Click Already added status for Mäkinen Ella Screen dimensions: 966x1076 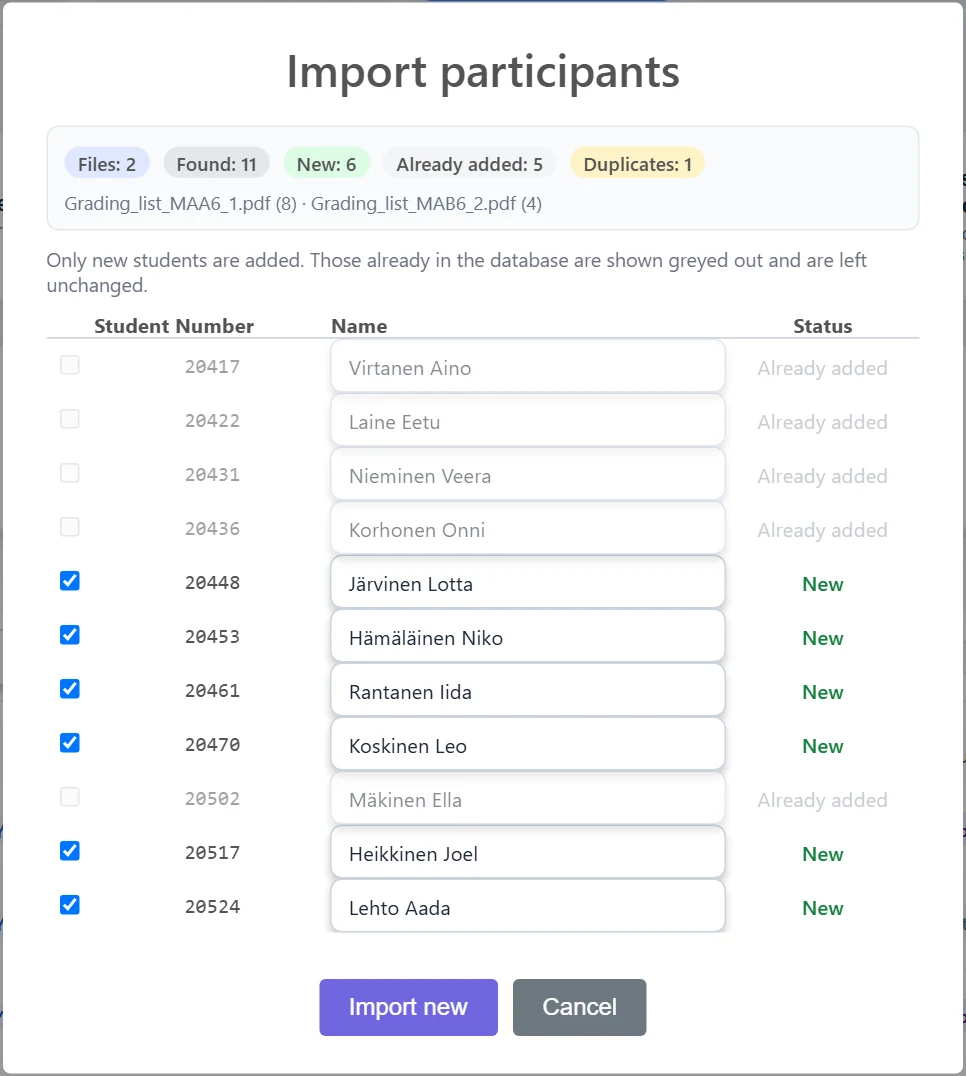coord(823,800)
